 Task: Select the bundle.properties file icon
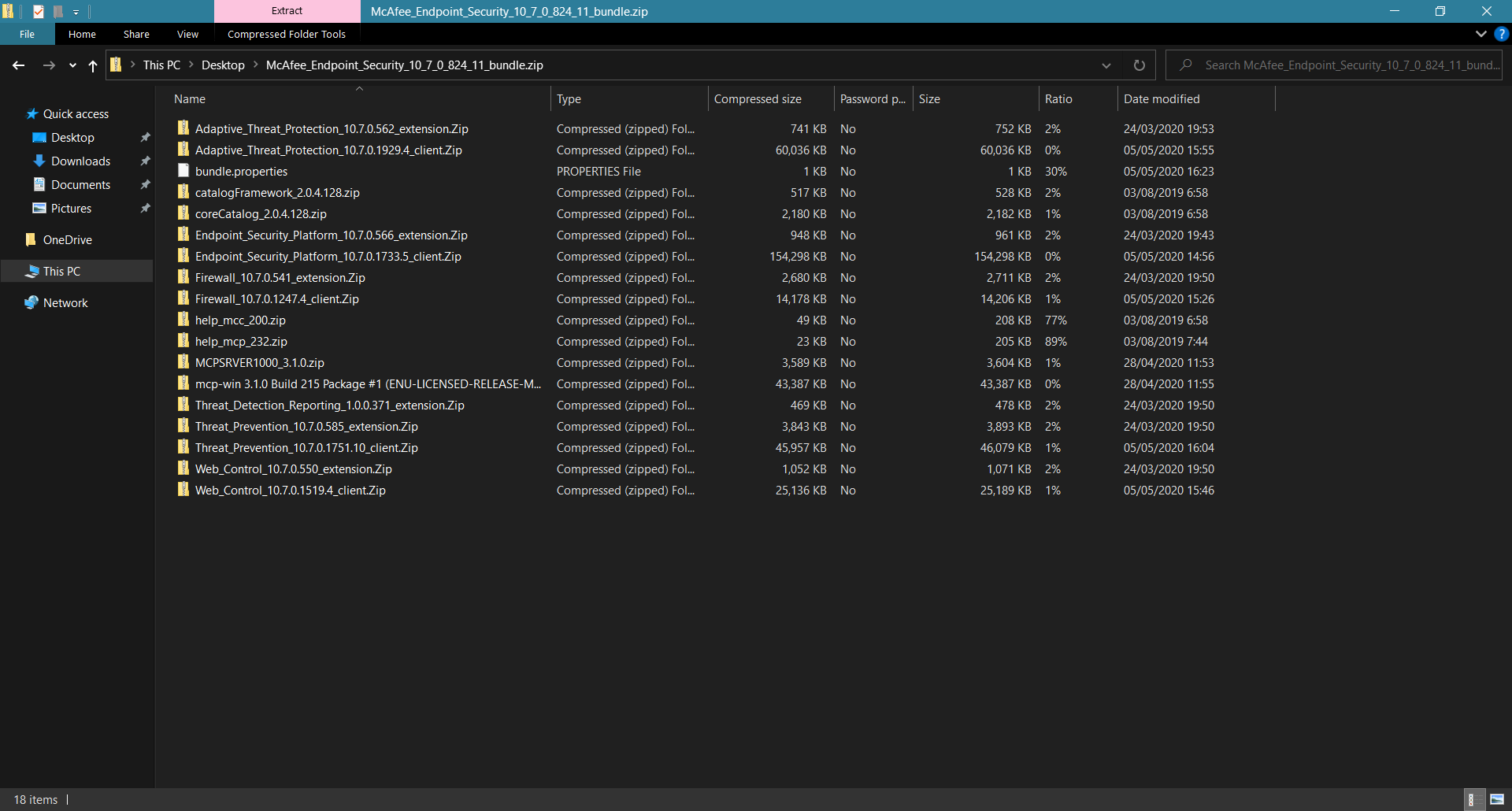[183, 171]
